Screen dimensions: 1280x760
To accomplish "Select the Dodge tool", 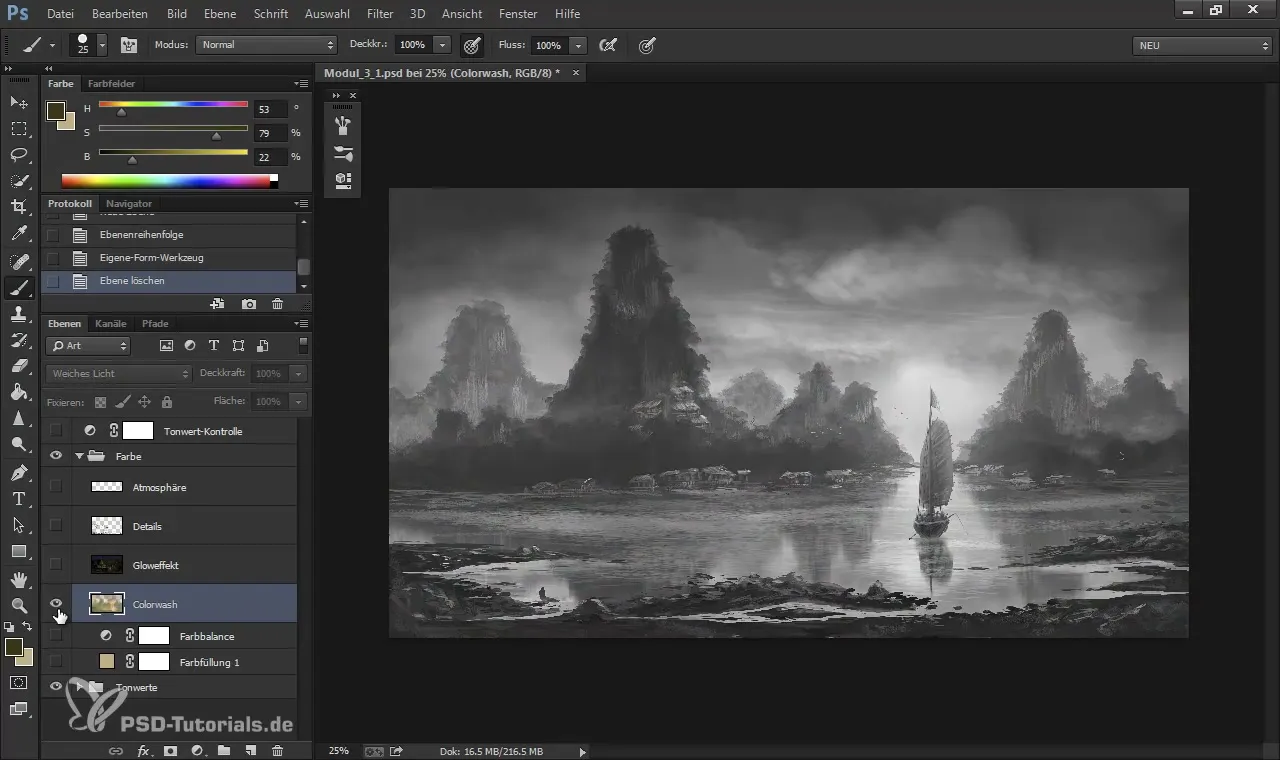I will click(x=19, y=444).
